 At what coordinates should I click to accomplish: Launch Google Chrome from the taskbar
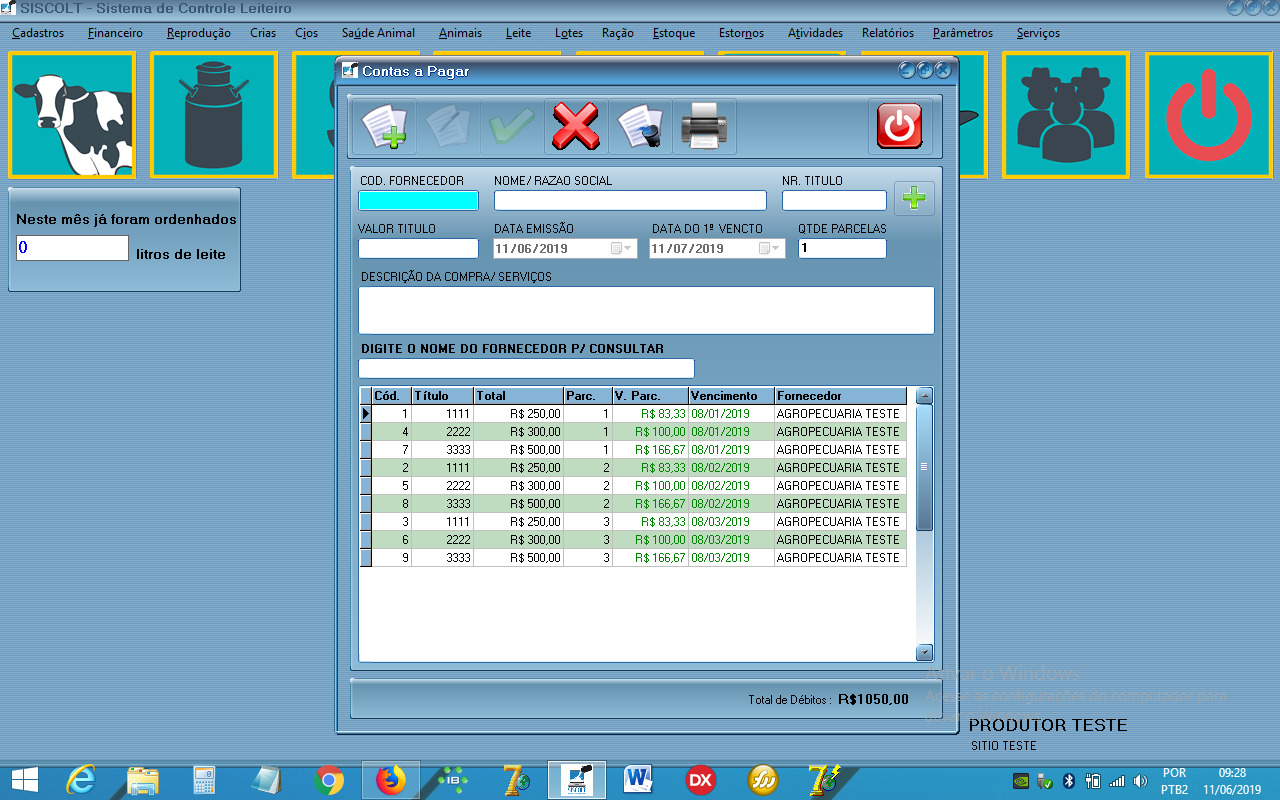click(329, 780)
